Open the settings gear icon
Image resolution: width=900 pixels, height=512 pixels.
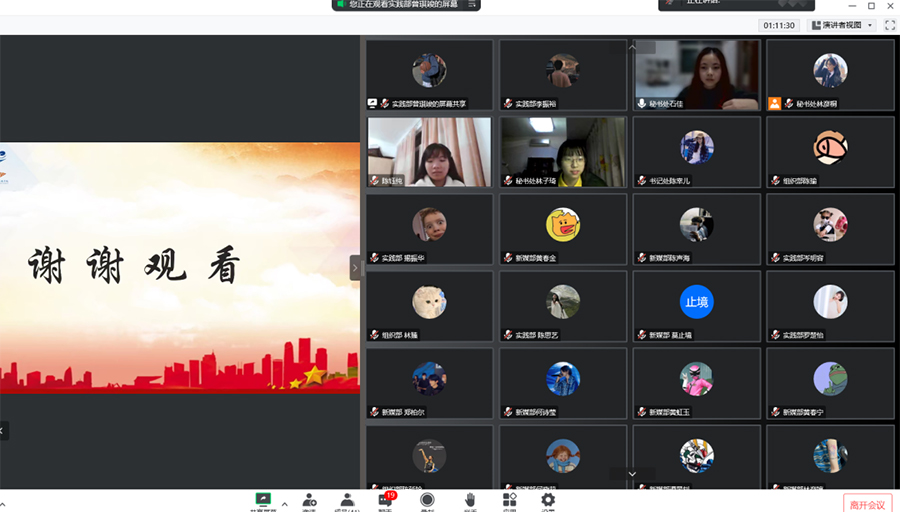point(548,499)
